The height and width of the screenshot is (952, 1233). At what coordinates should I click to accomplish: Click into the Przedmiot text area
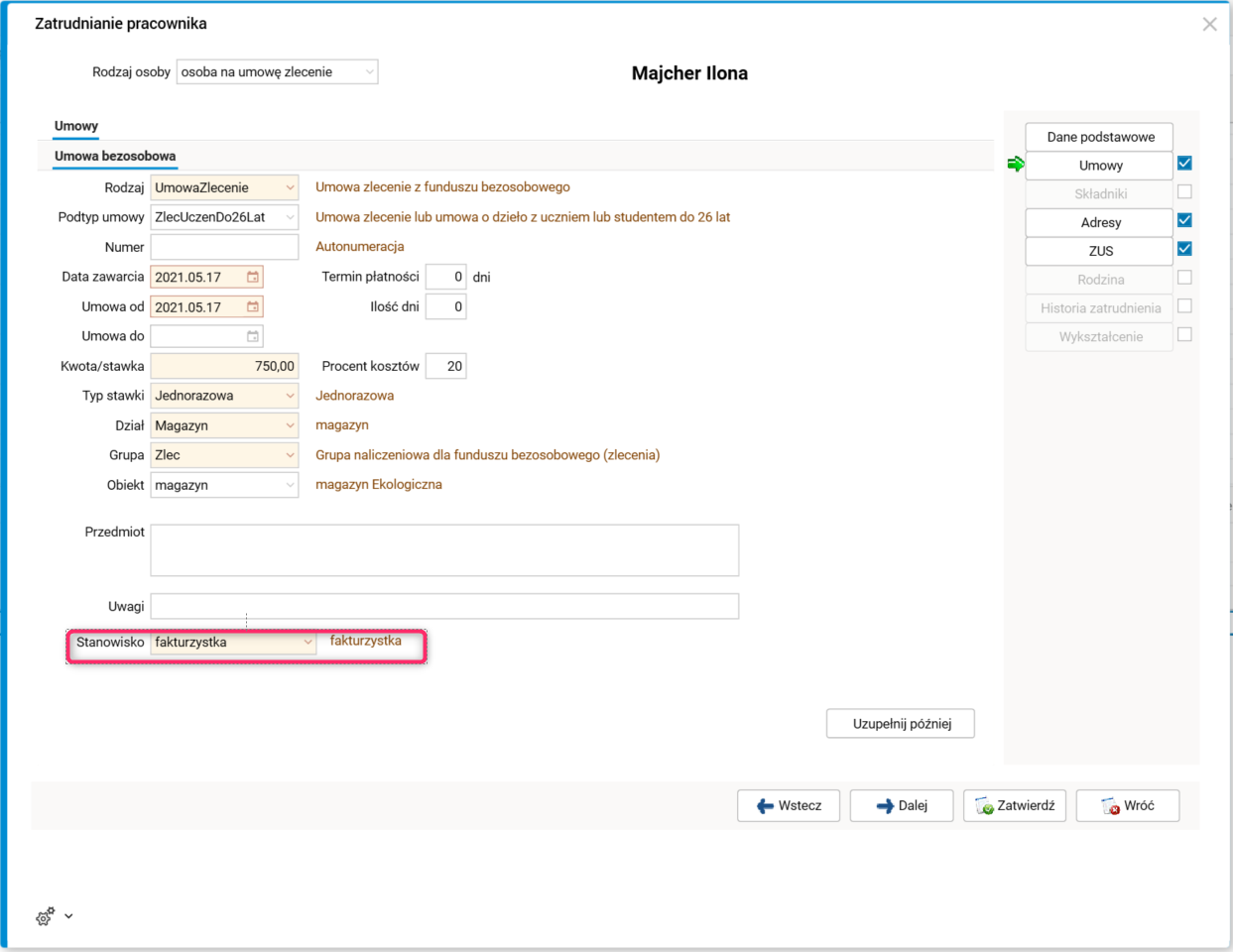point(444,550)
